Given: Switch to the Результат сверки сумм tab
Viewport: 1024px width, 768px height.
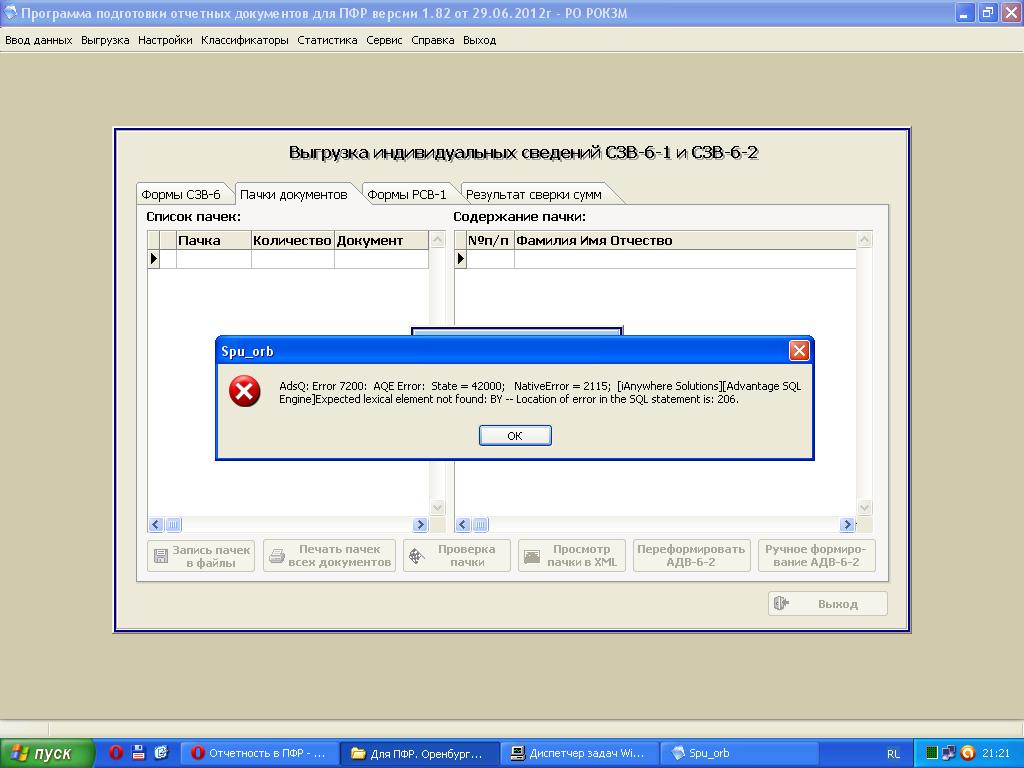Looking at the screenshot, I should pyautogui.click(x=533, y=194).
